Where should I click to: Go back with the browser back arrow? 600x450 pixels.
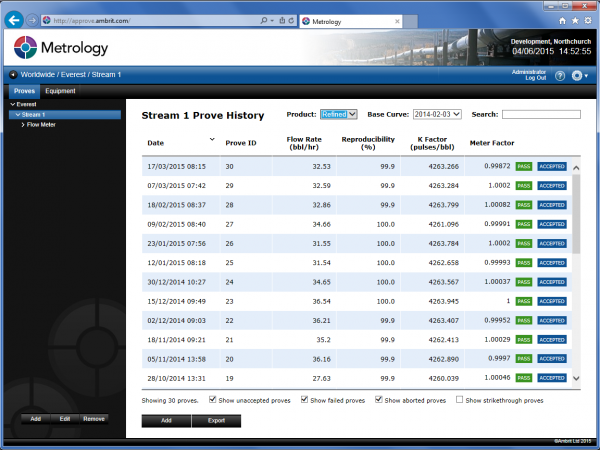14,20
